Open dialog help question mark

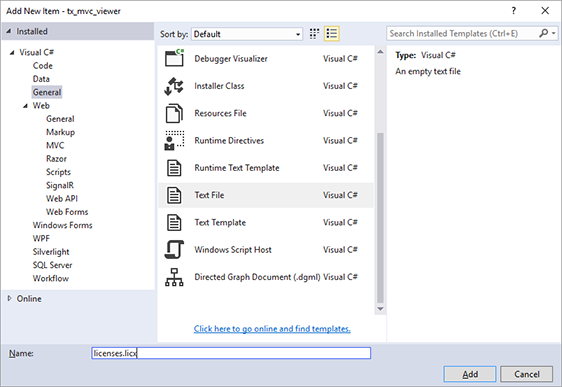coord(514,11)
